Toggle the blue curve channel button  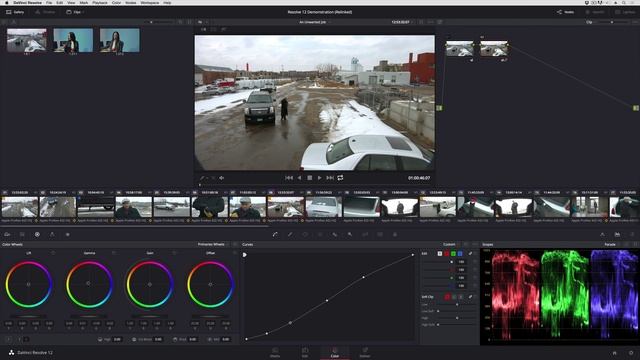(460, 254)
